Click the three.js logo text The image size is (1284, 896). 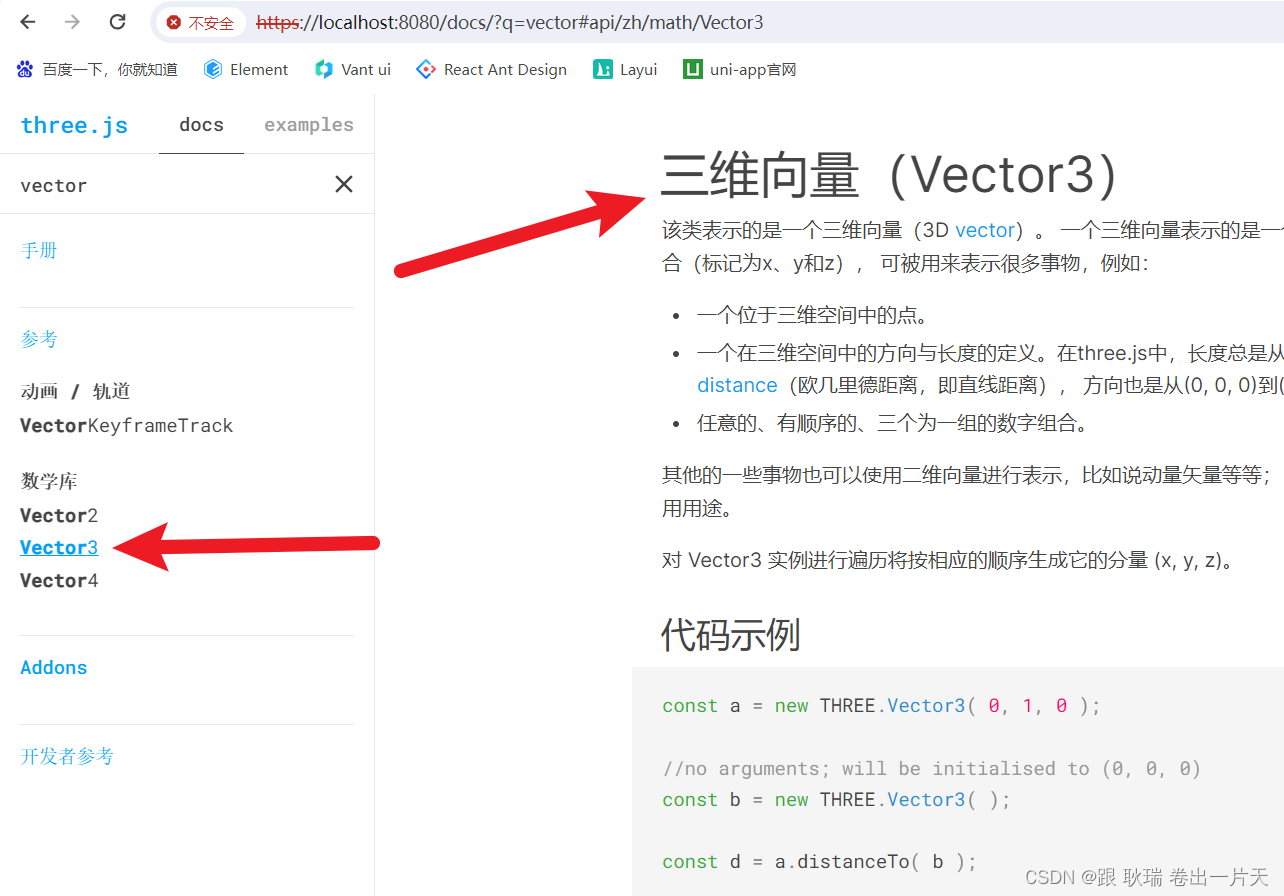point(74,124)
